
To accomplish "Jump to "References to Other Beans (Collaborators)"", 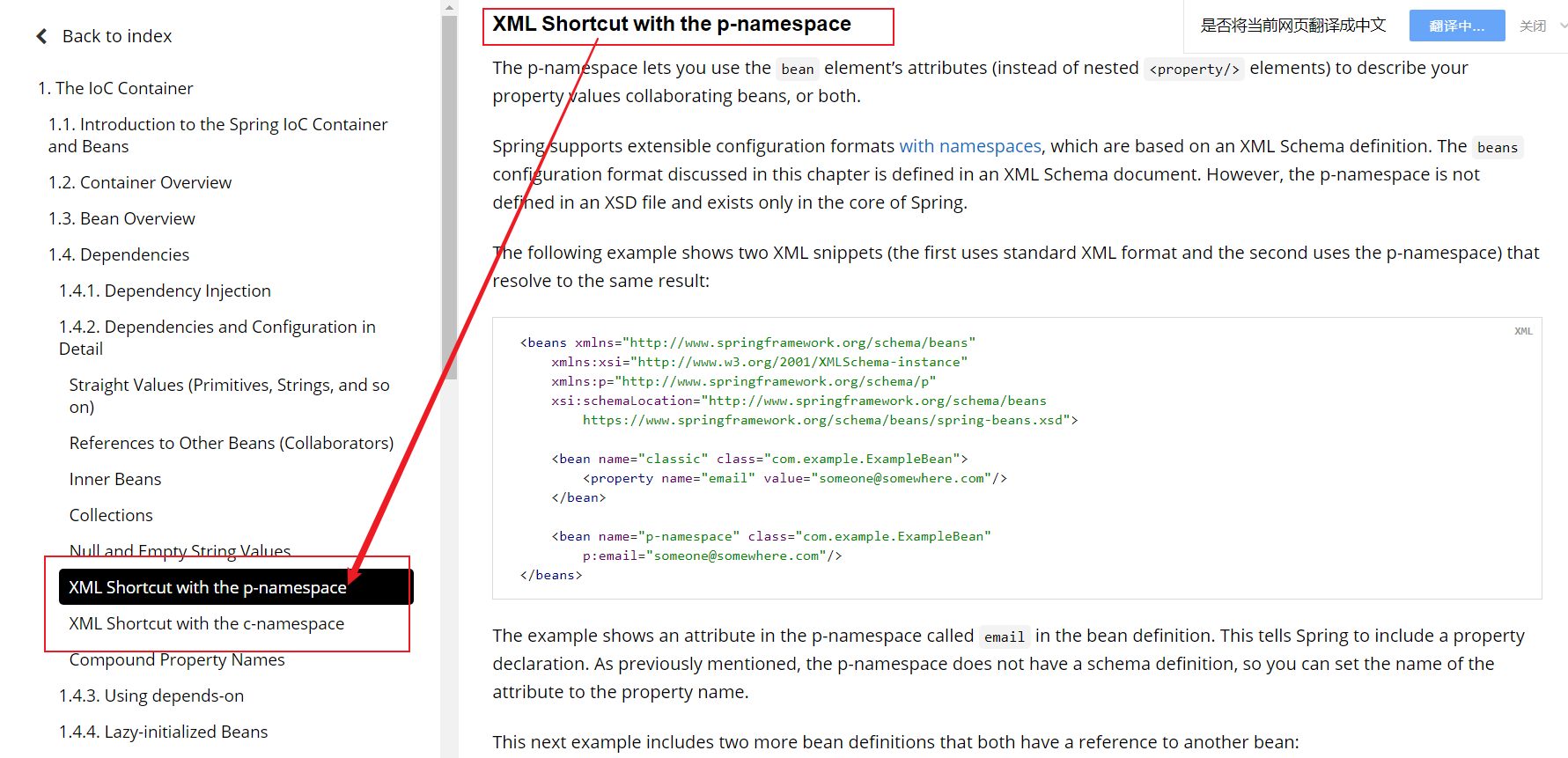I will [x=231, y=443].
